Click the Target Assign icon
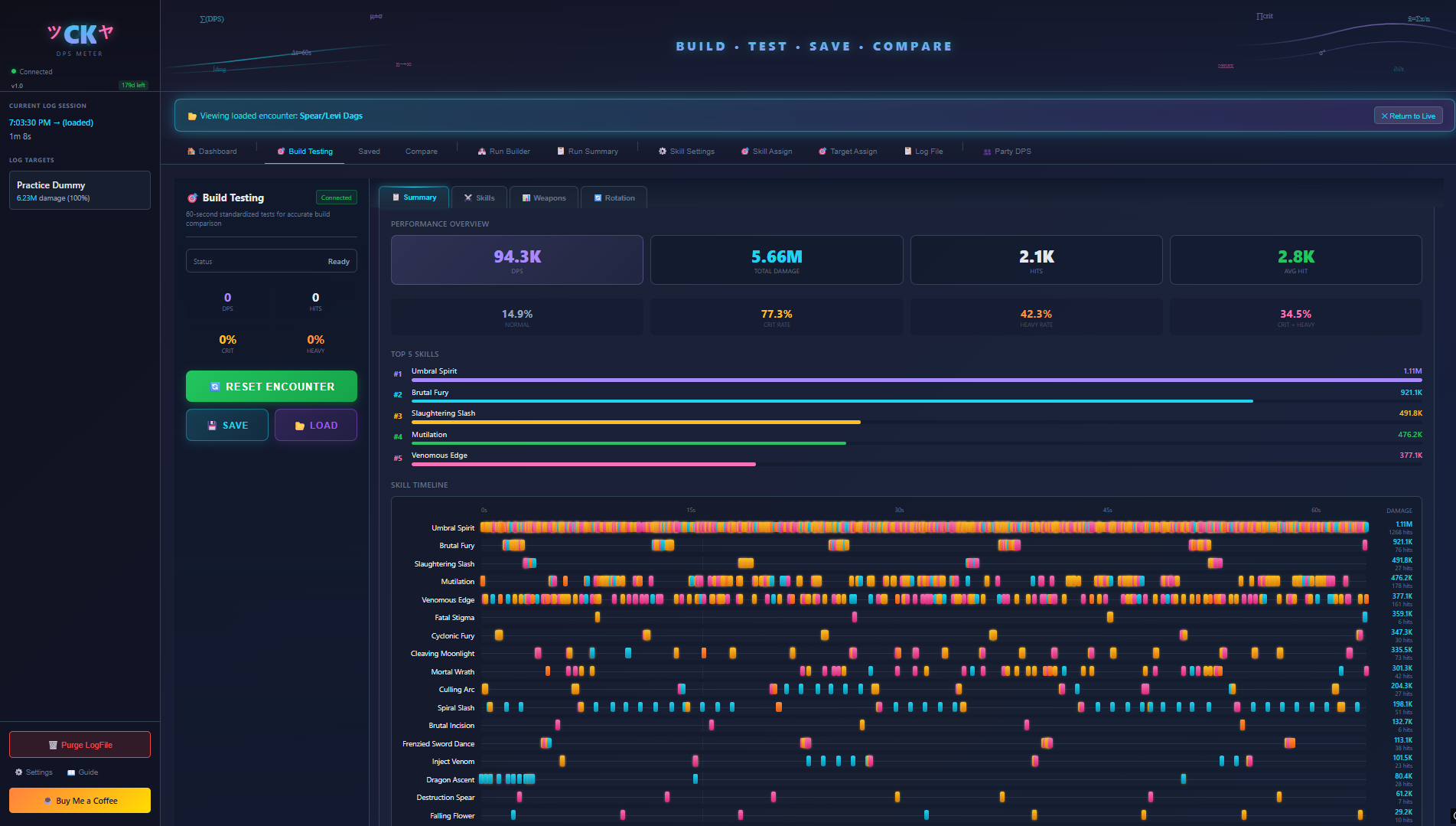1456x826 pixels. (822, 152)
